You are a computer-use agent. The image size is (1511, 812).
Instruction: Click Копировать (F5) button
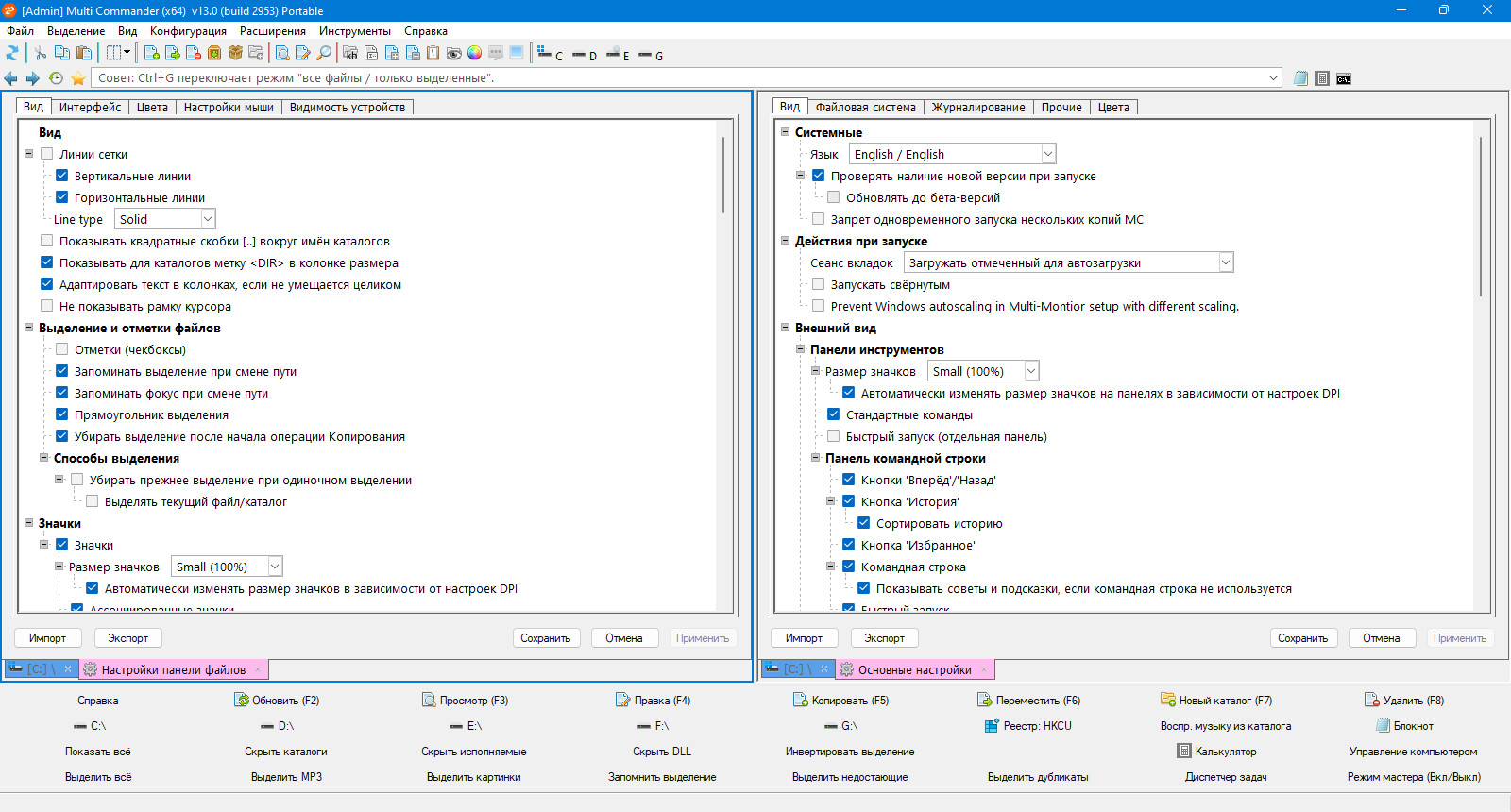(x=840, y=701)
